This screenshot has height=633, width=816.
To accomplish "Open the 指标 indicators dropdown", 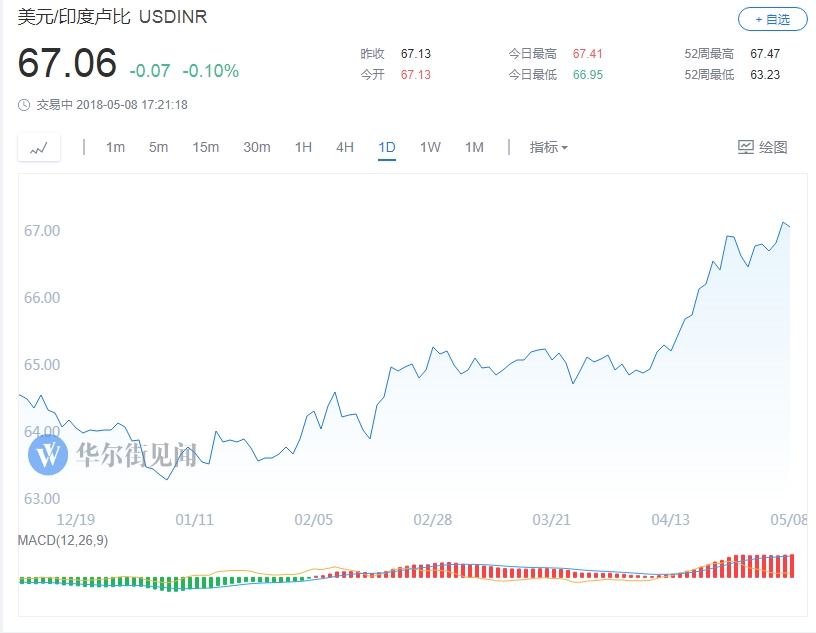I will (x=548, y=147).
